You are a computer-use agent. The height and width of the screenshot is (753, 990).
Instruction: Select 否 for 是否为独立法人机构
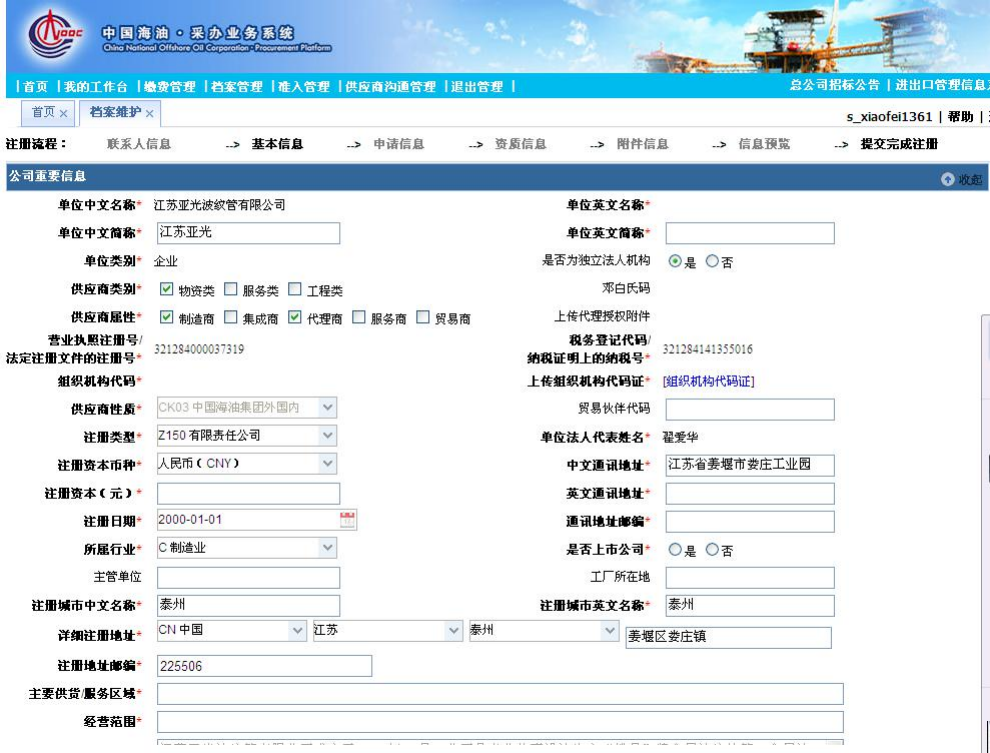coord(712,262)
